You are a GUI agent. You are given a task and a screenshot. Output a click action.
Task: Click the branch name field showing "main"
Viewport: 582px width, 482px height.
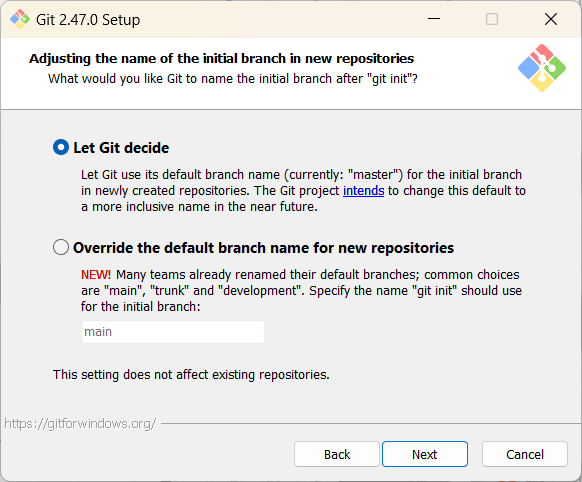173,332
